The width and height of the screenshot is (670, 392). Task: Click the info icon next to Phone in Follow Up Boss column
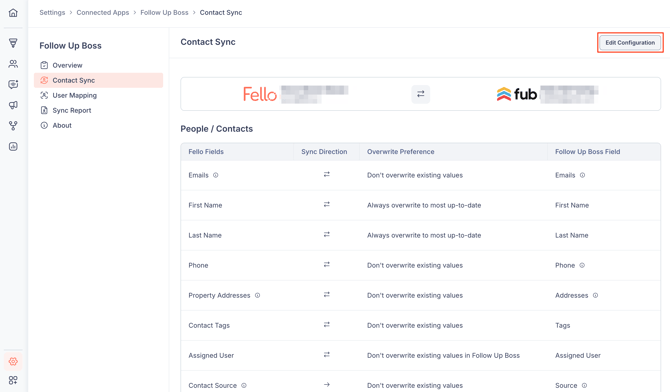(582, 265)
